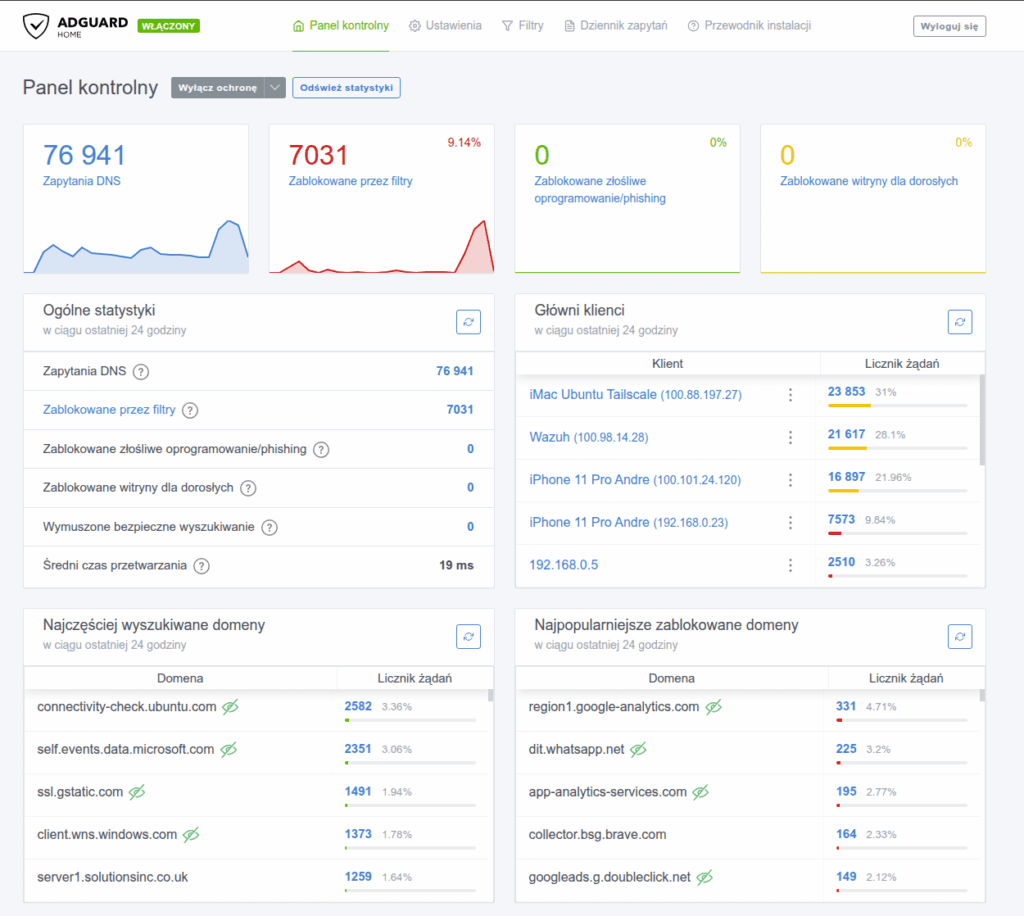Refresh Najczęściej wyszukiwane domeny panel

click(x=468, y=637)
